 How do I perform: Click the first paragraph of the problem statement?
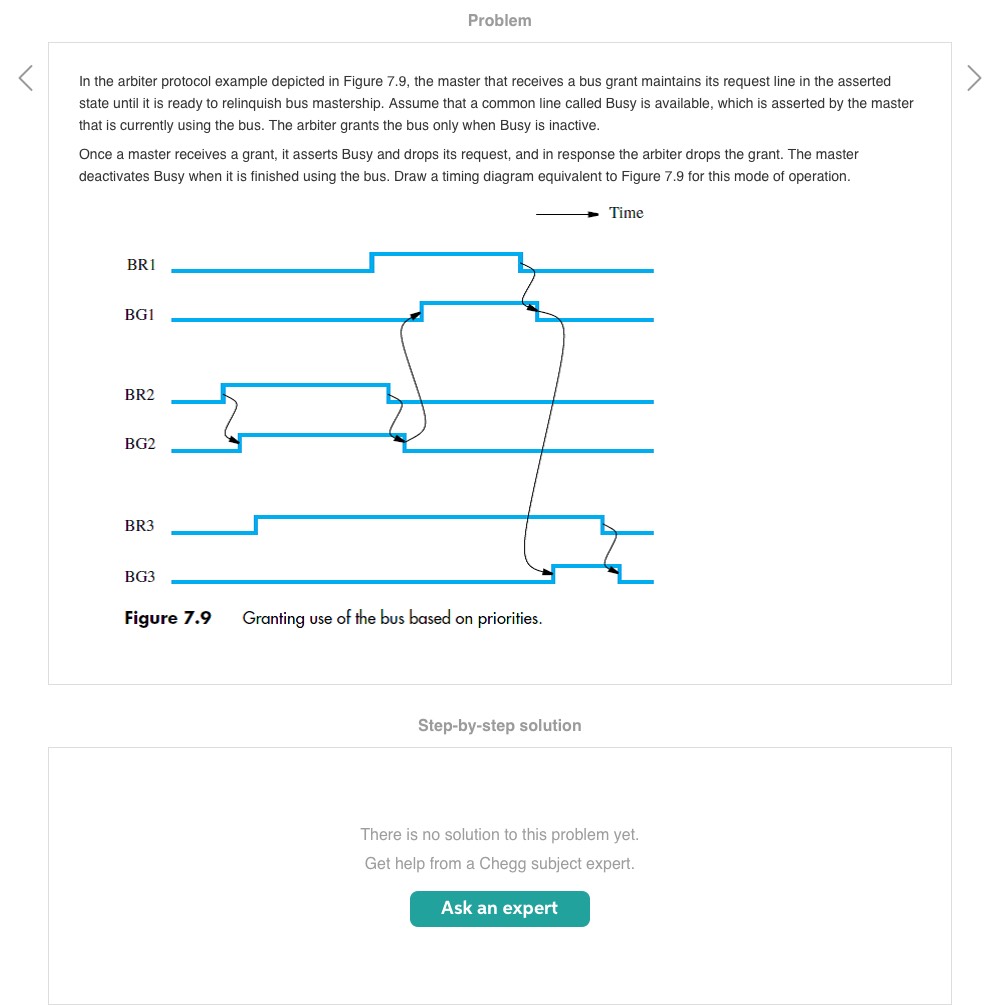[496, 103]
